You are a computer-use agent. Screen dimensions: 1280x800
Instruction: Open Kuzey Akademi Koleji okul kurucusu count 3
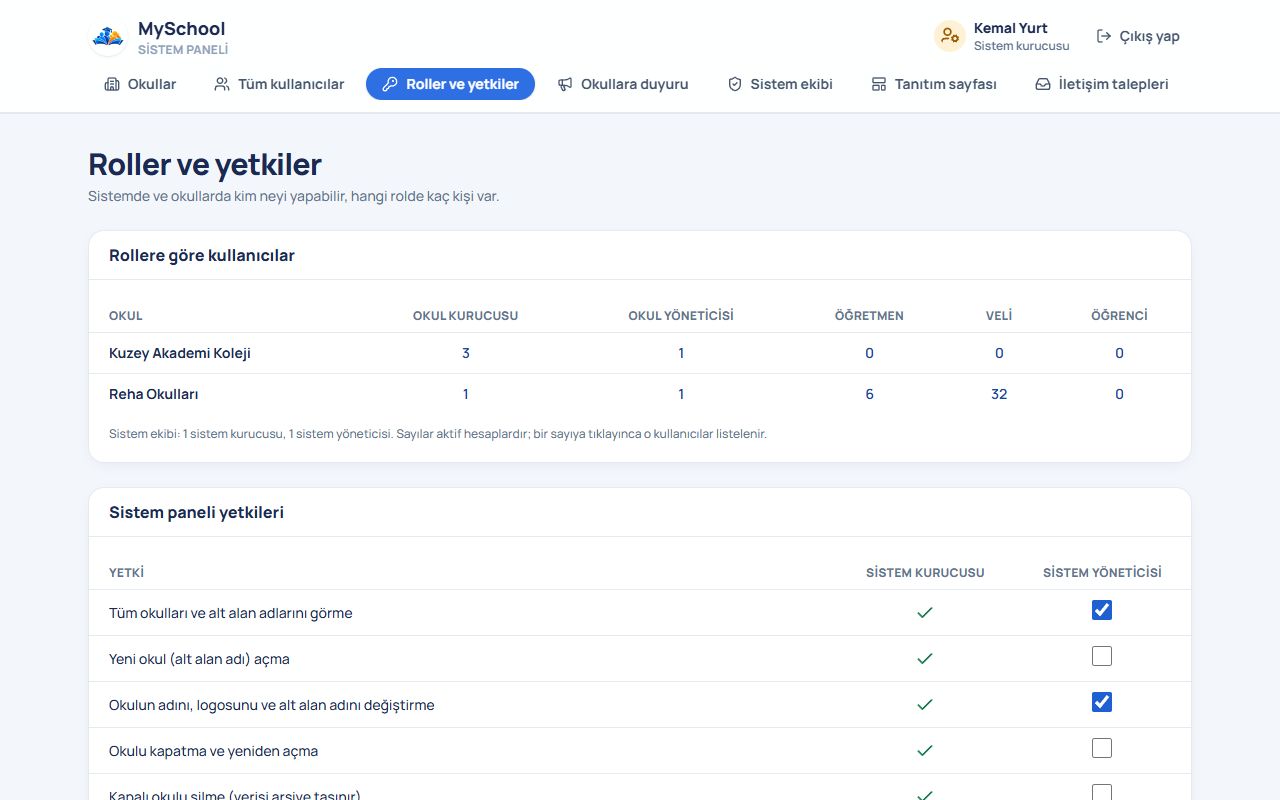[x=466, y=353]
